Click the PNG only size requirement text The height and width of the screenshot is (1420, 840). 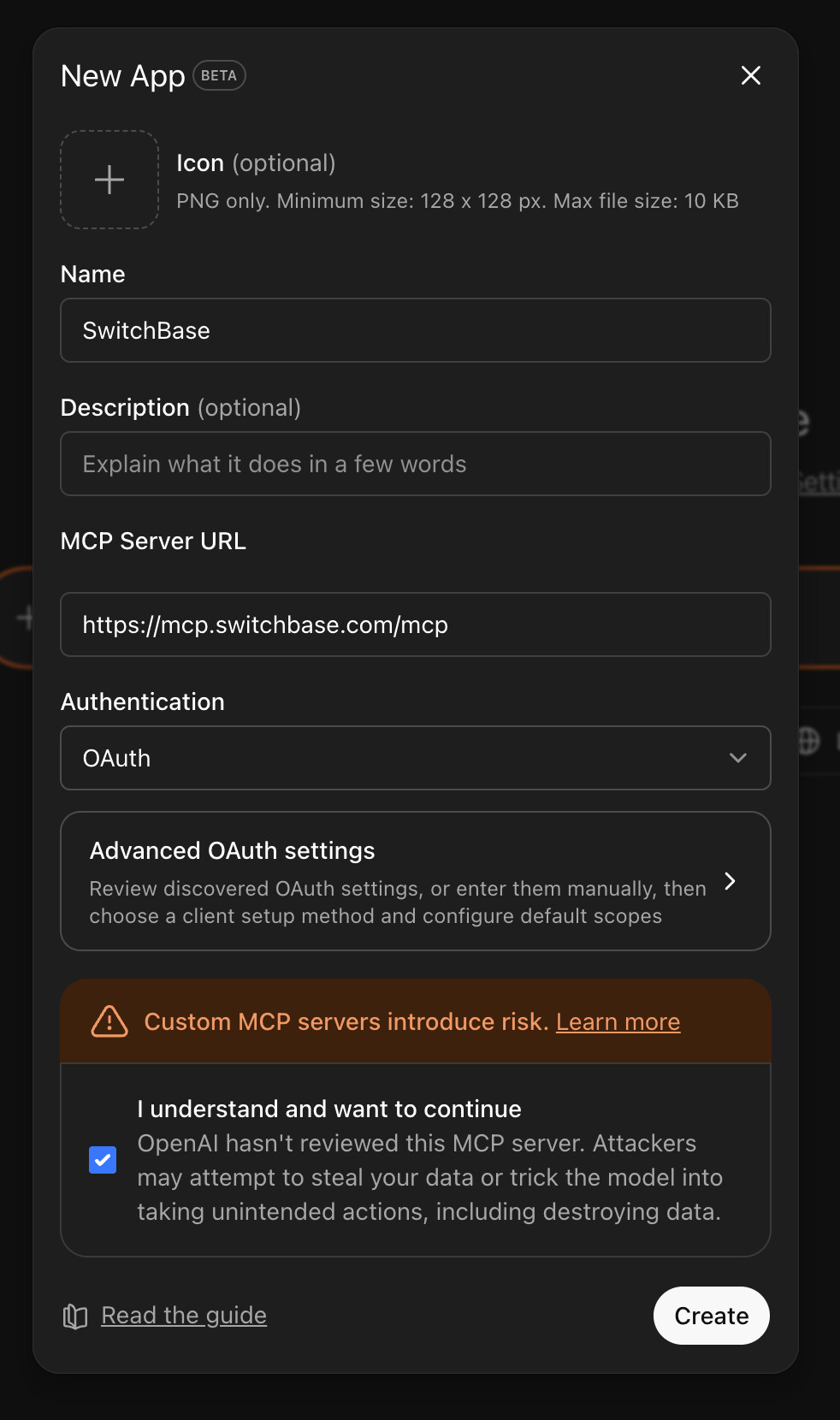[x=458, y=201]
